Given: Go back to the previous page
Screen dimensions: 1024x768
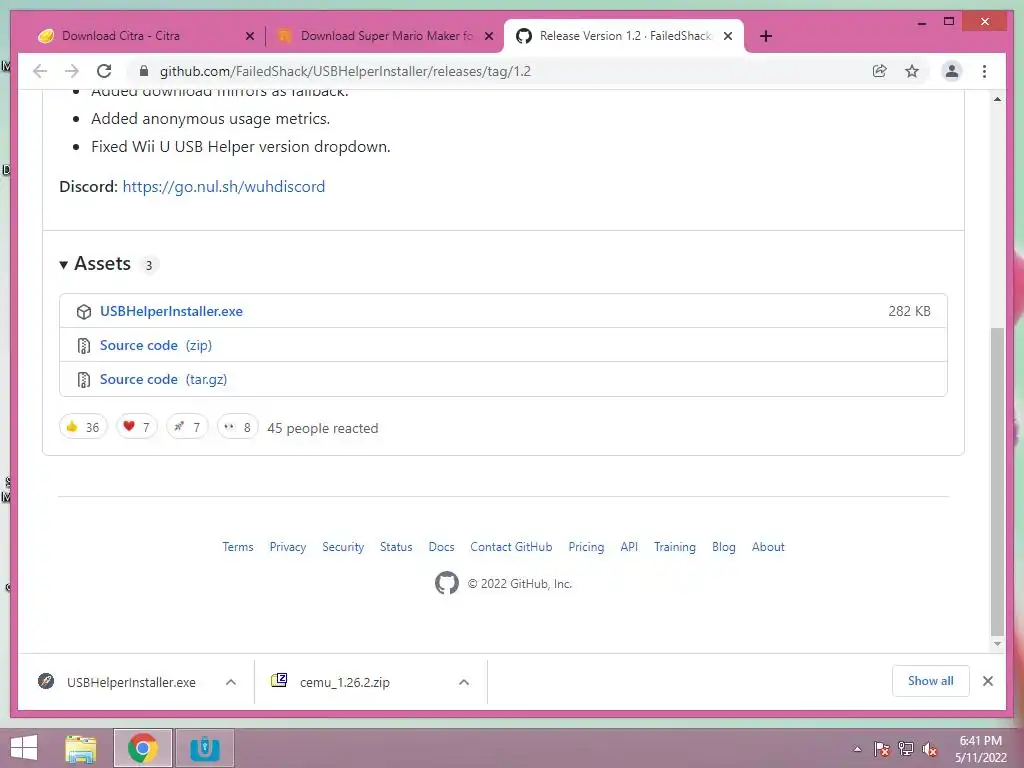Looking at the screenshot, I should click(x=40, y=71).
